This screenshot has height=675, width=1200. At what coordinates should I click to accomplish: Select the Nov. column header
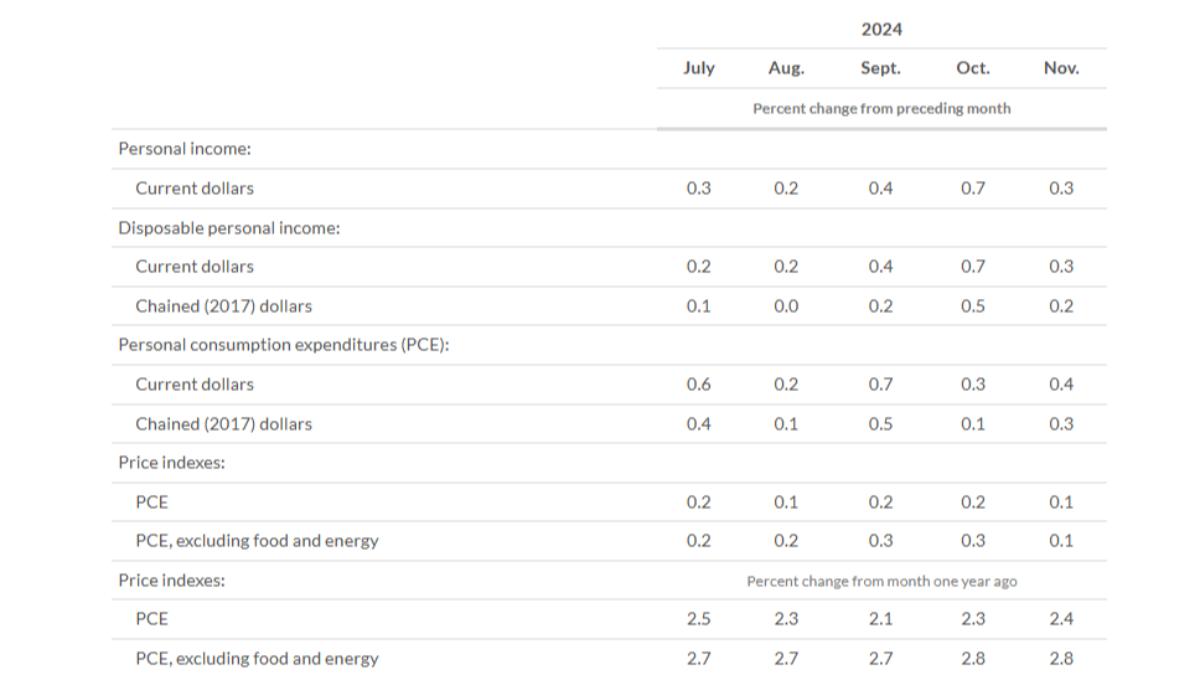tap(1061, 68)
